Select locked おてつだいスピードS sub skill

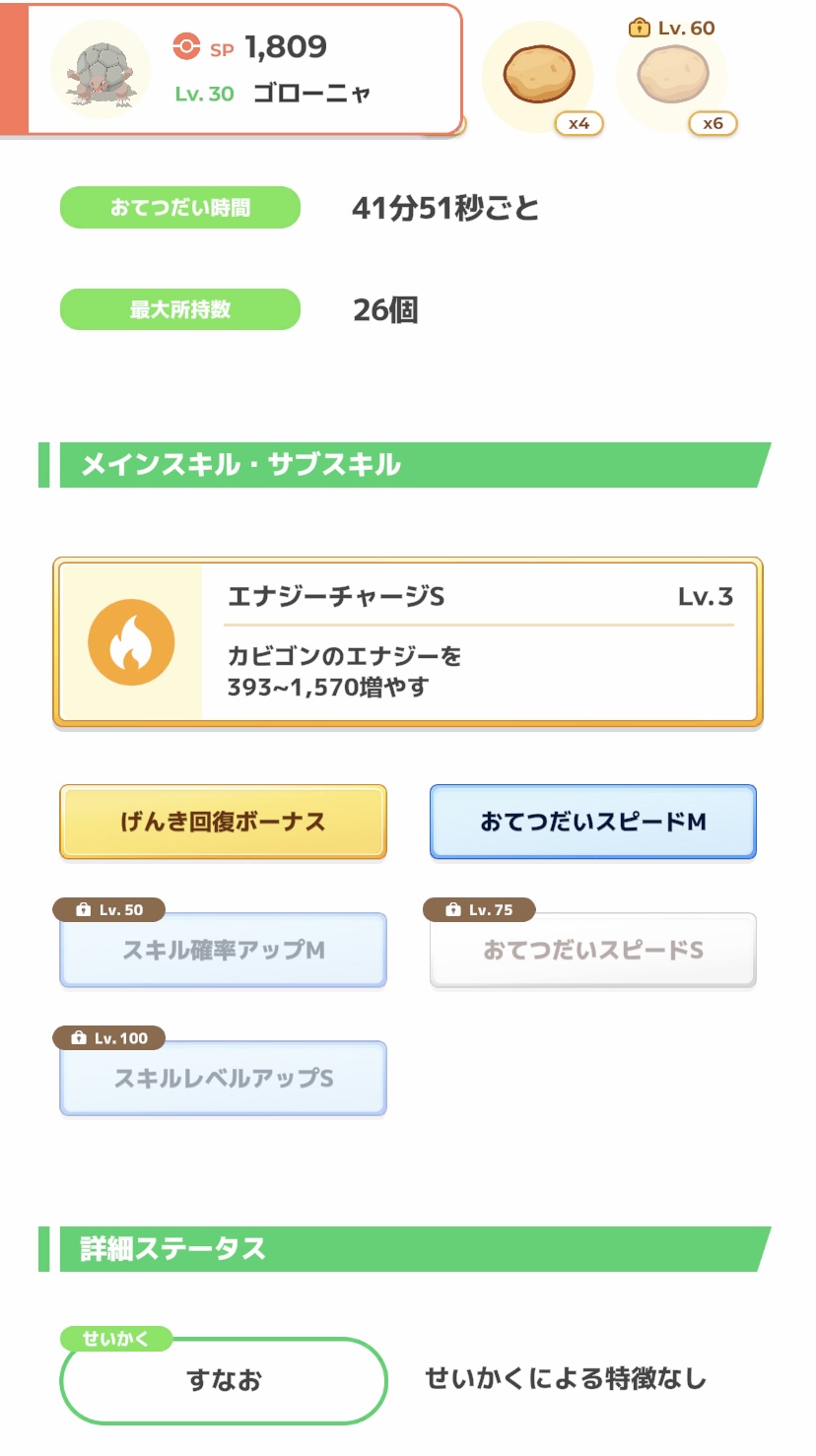click(593, 951)
